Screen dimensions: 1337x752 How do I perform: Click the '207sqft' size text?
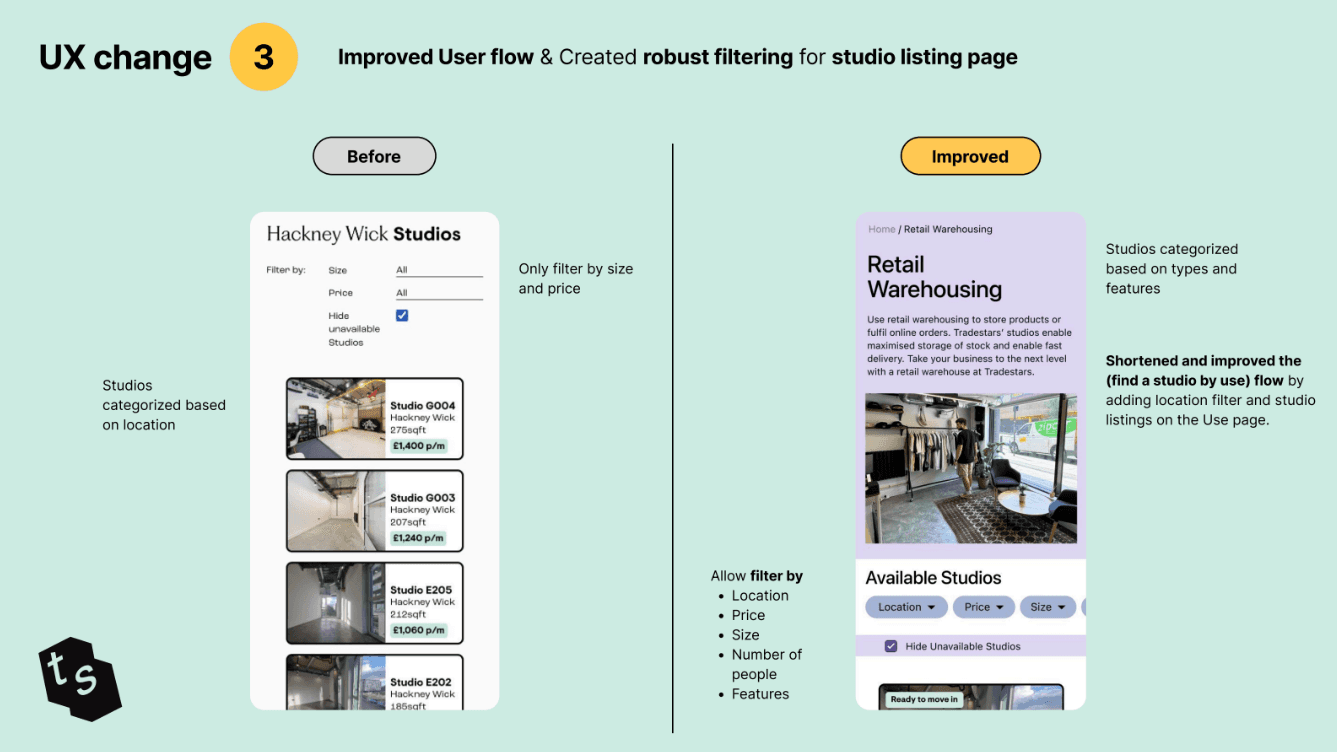pyautogui.click(x=408, y=522)
